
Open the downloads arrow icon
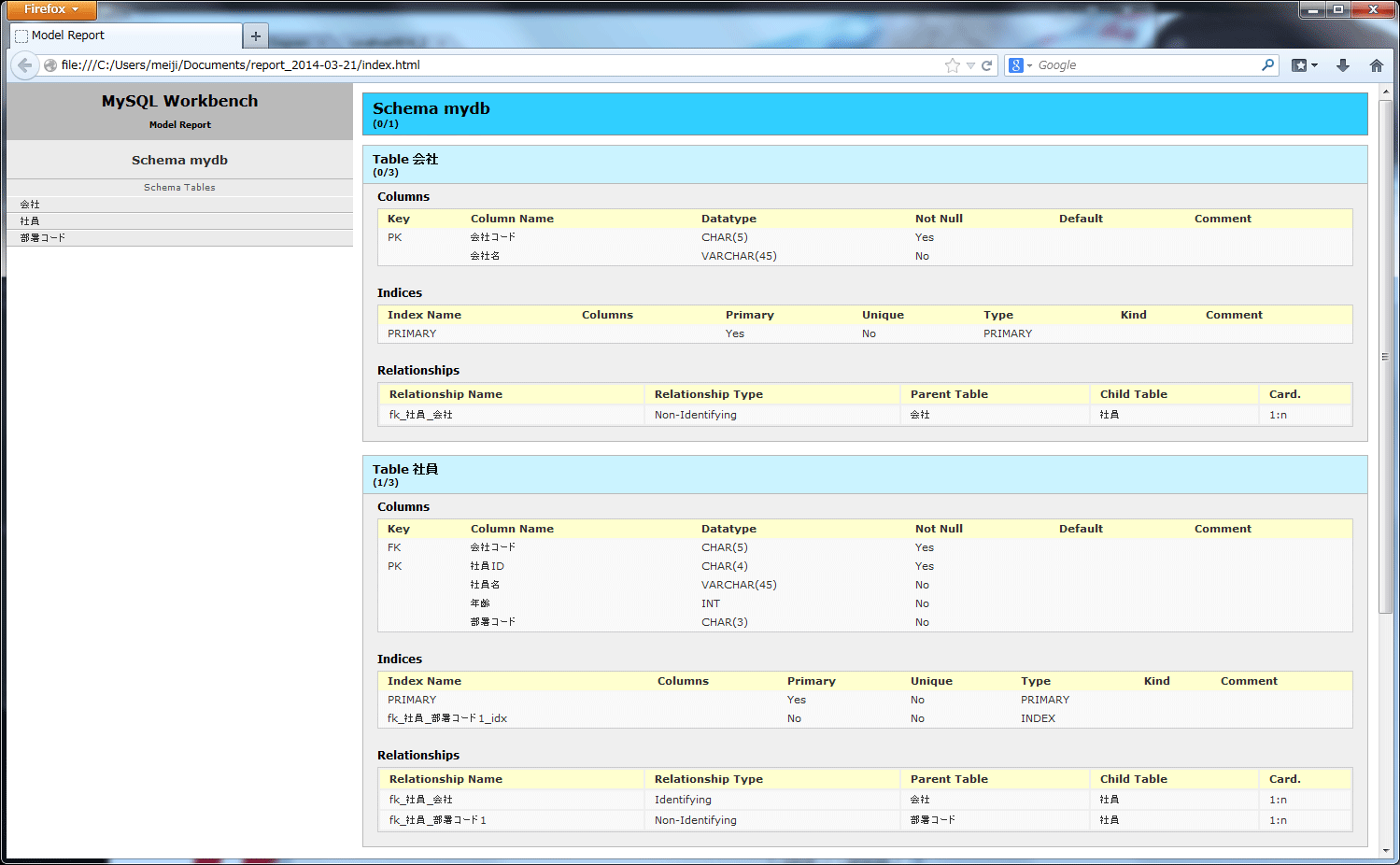point(1343,65)
